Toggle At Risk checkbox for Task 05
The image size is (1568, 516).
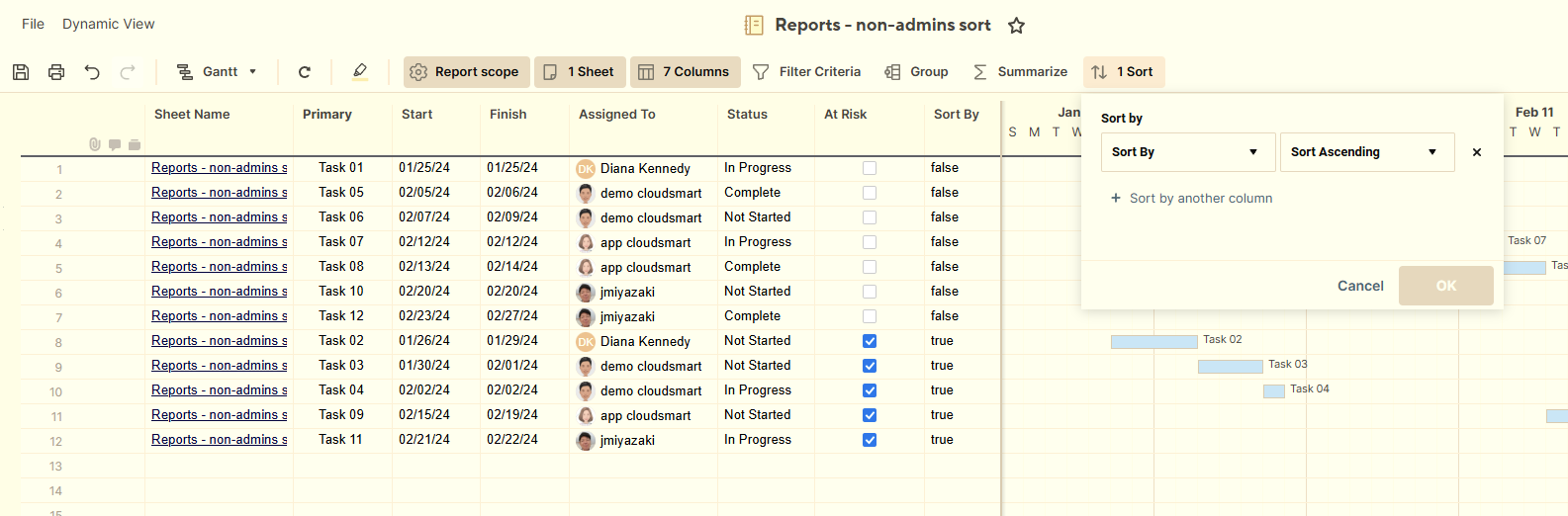(870, 193)
